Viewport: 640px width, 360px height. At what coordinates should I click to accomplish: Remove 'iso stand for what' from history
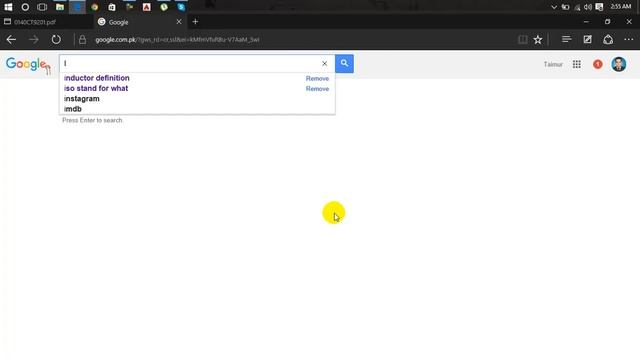[x=317, y=89]
